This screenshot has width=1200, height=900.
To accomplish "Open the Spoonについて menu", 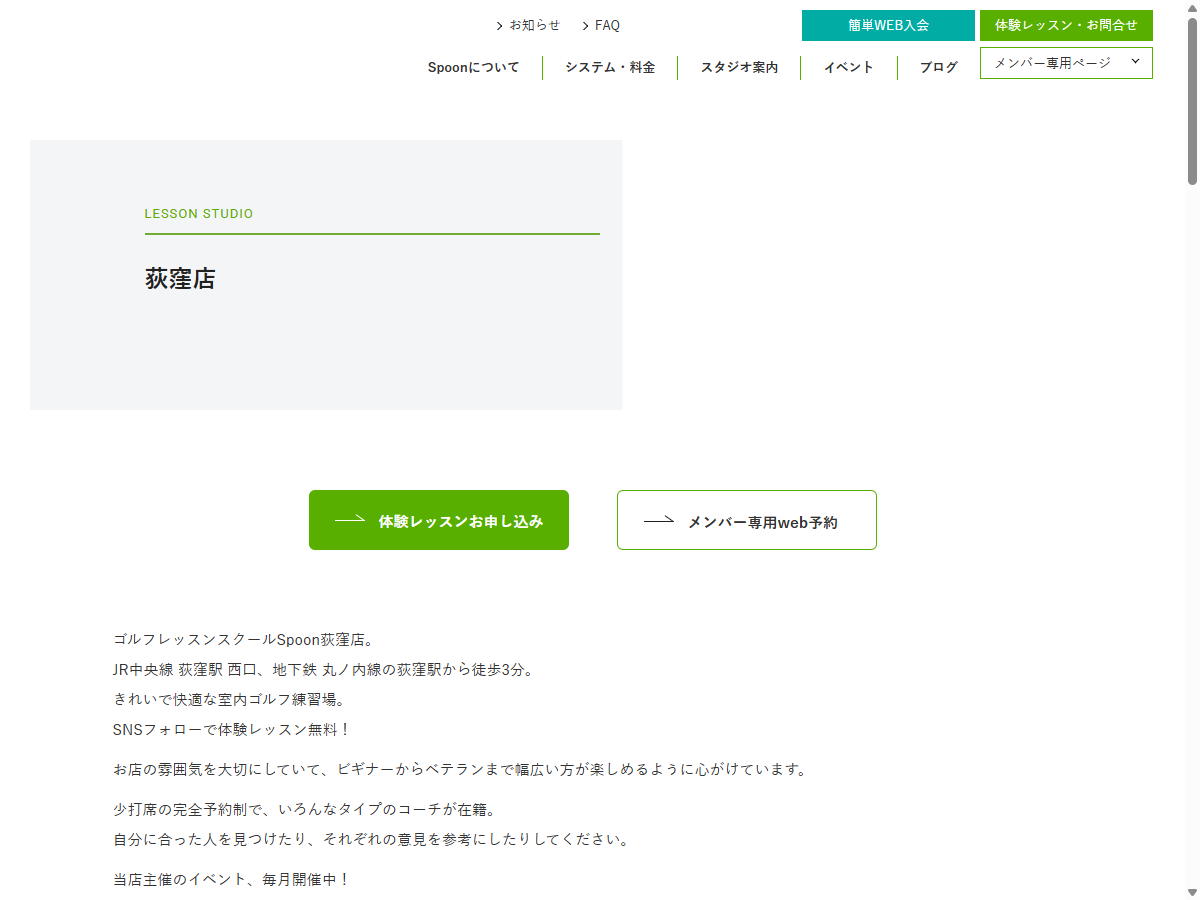I will 473,68.
